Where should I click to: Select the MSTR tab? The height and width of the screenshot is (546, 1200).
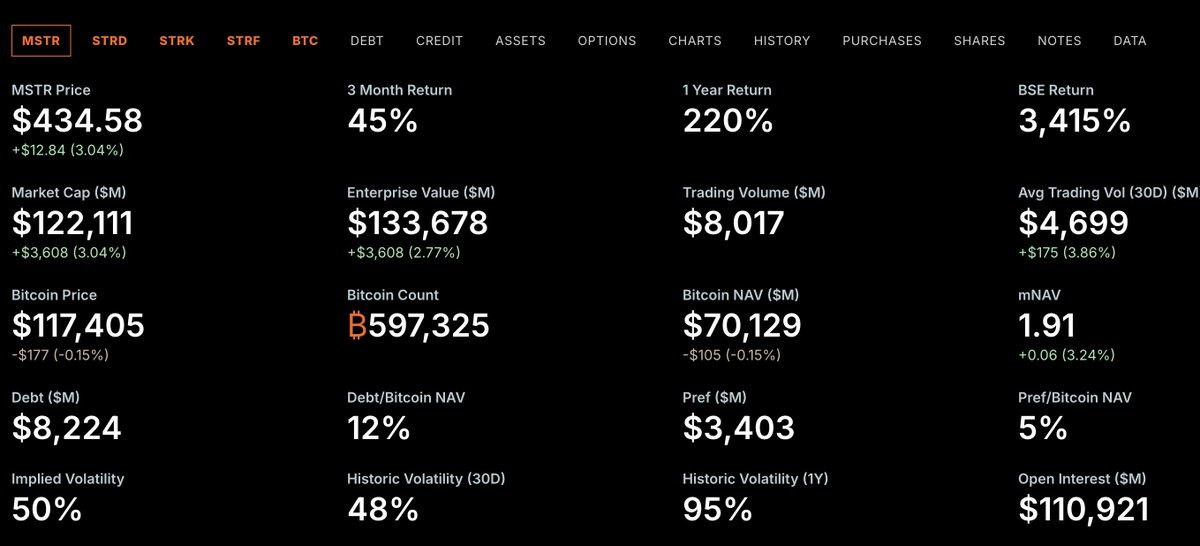41,41
